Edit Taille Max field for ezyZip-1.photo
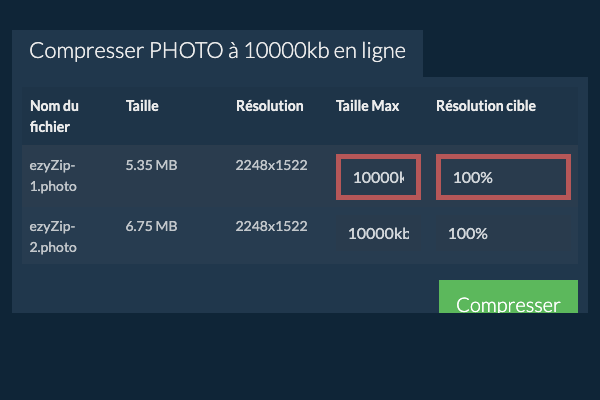Screen dimensions: 600x400 click(378, 177)
